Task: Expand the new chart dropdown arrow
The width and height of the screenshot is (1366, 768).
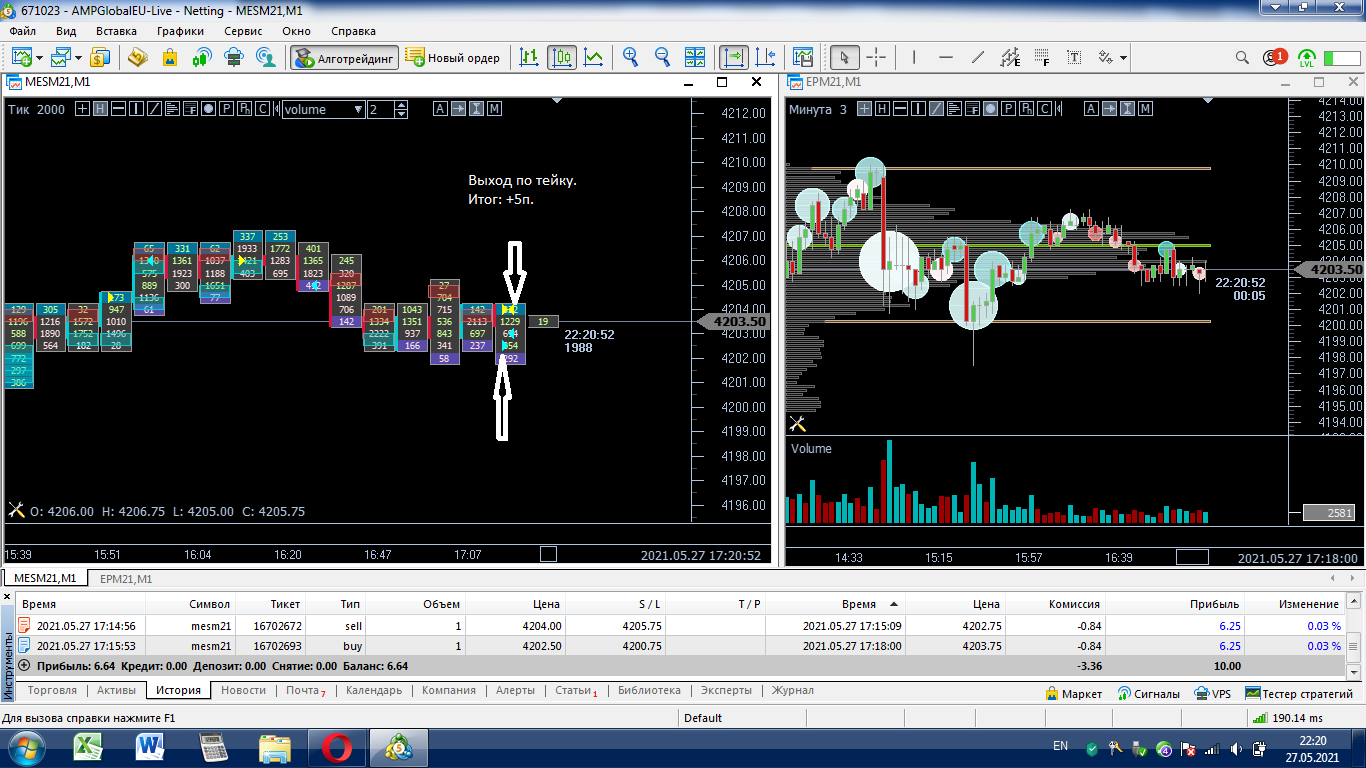Action: (38, 58)
